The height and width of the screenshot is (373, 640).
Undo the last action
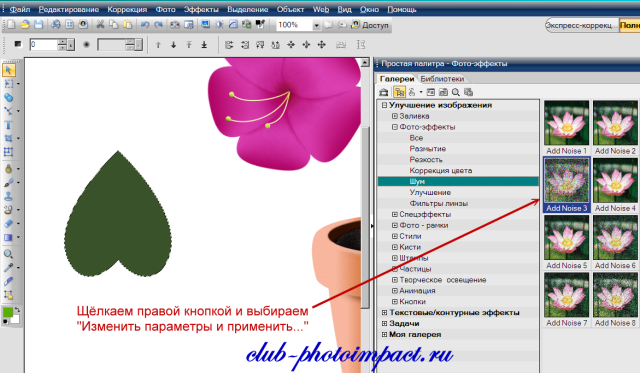click(x=144, y=25)
